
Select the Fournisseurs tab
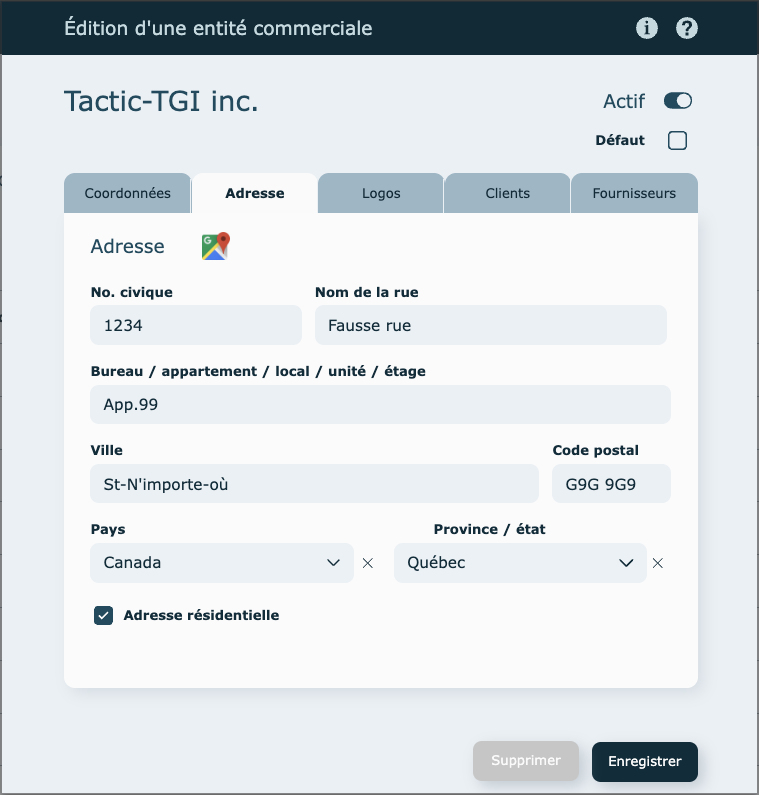[x=633, y=193]
